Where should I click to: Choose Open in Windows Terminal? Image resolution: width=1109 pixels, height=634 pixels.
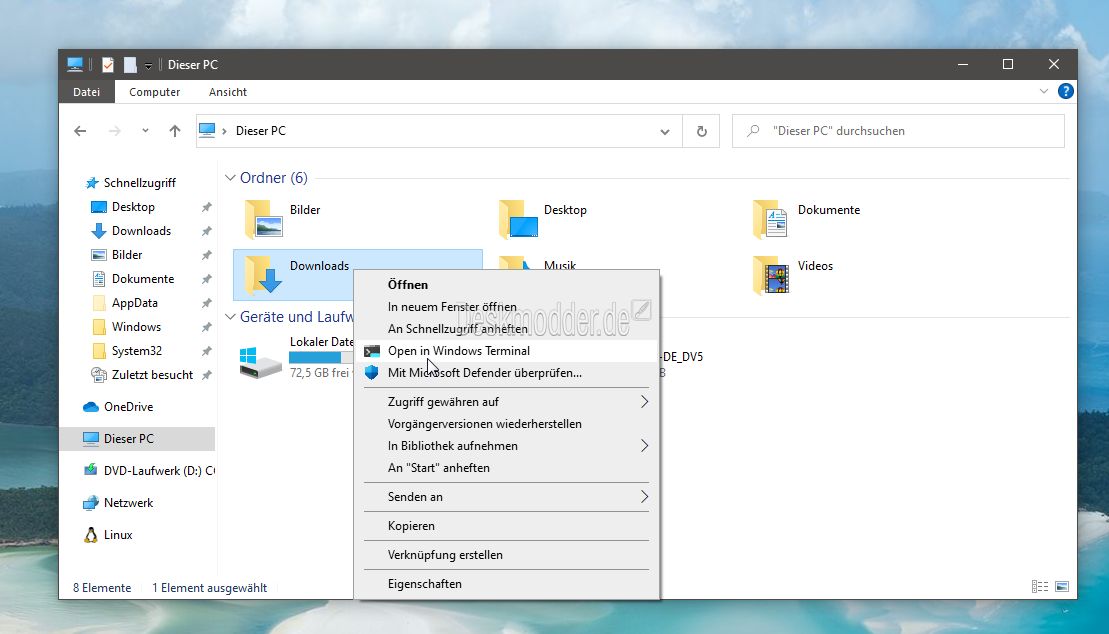pyautogui.click(x=458, y=351)
